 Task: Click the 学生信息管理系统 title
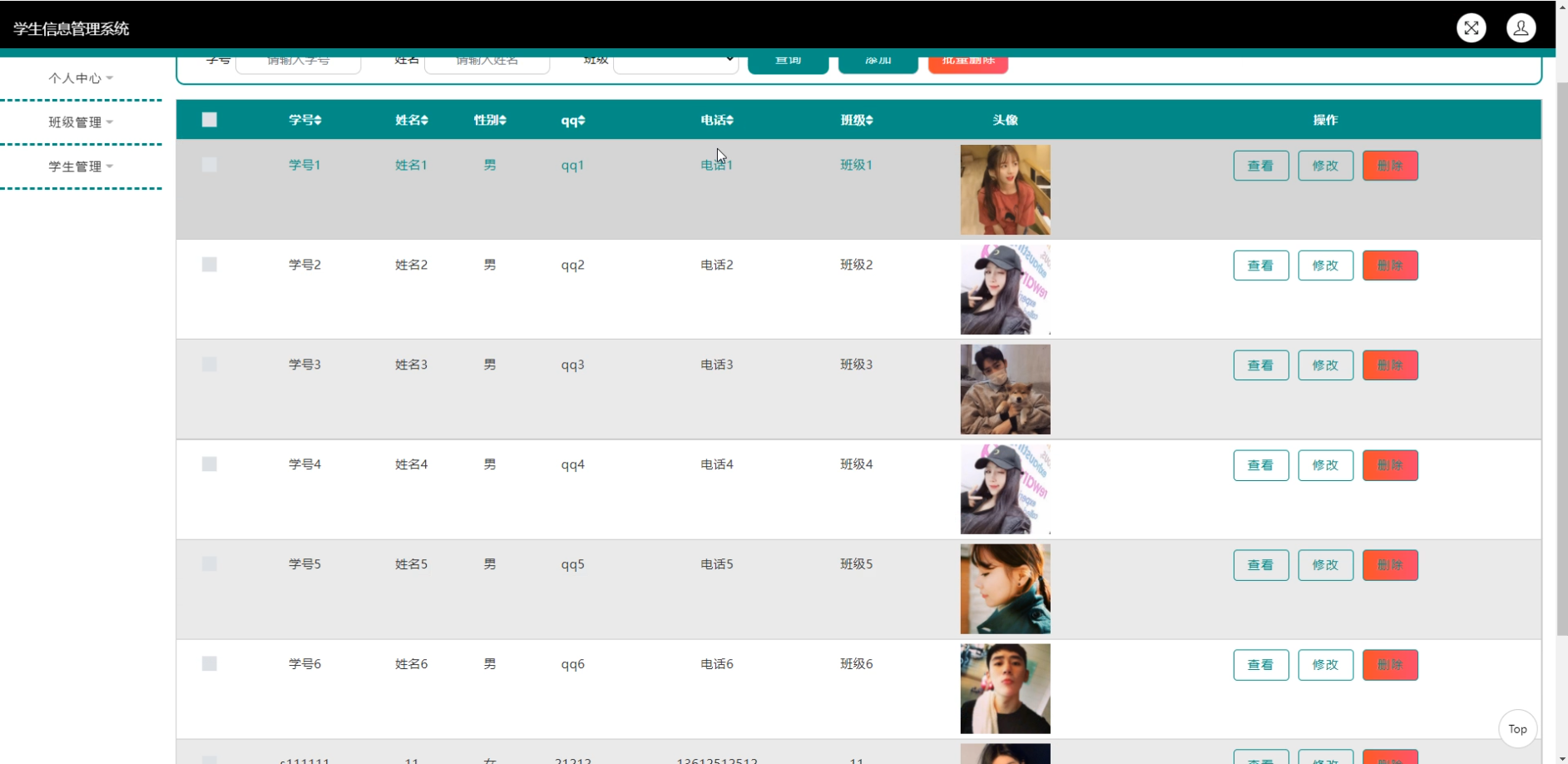[72, 28]
